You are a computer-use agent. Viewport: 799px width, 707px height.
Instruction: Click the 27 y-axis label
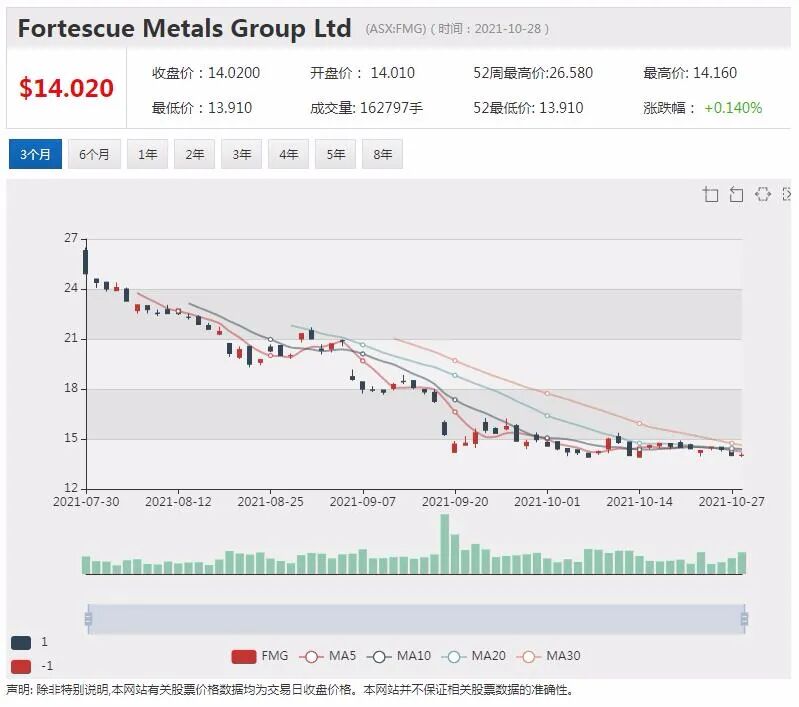(x=71, y=238)
